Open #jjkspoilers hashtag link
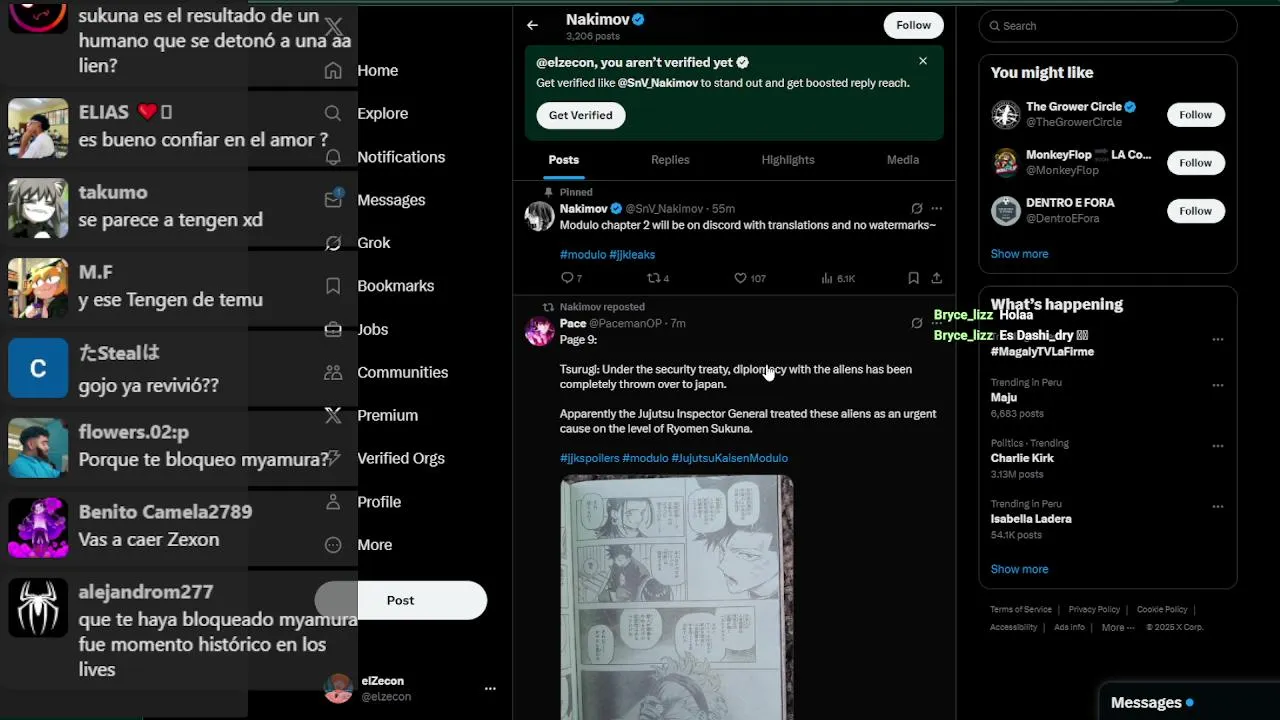The height and width of the screenshot is (720, 1280). (589, 458)
